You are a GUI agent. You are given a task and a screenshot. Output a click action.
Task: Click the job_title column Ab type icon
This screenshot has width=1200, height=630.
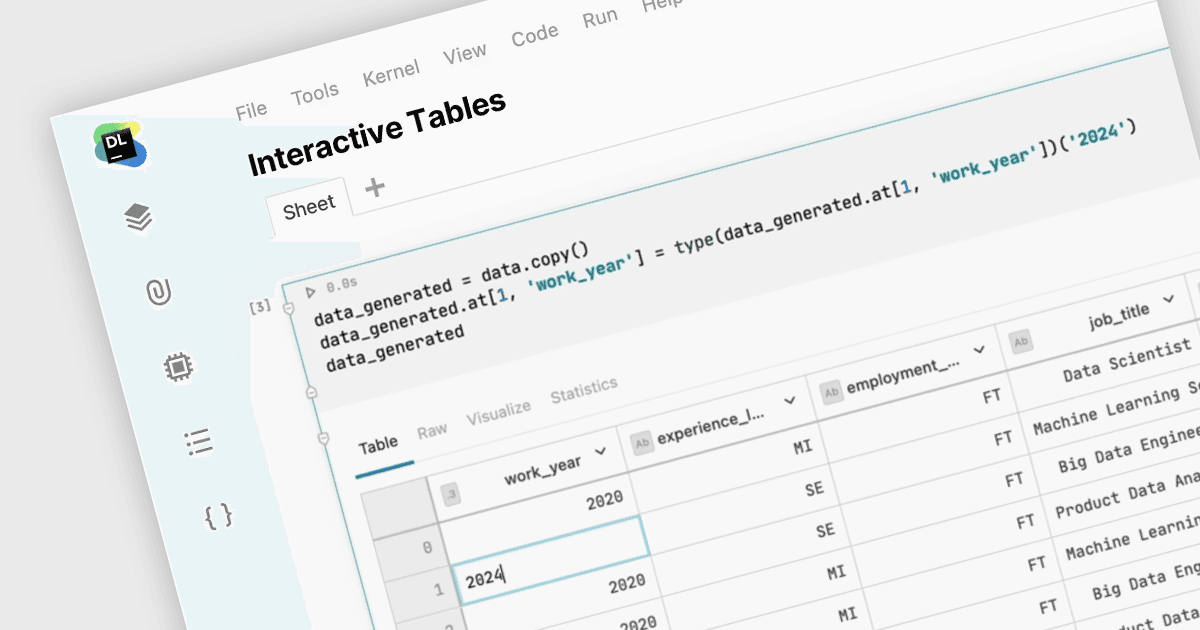[1021, 343]
